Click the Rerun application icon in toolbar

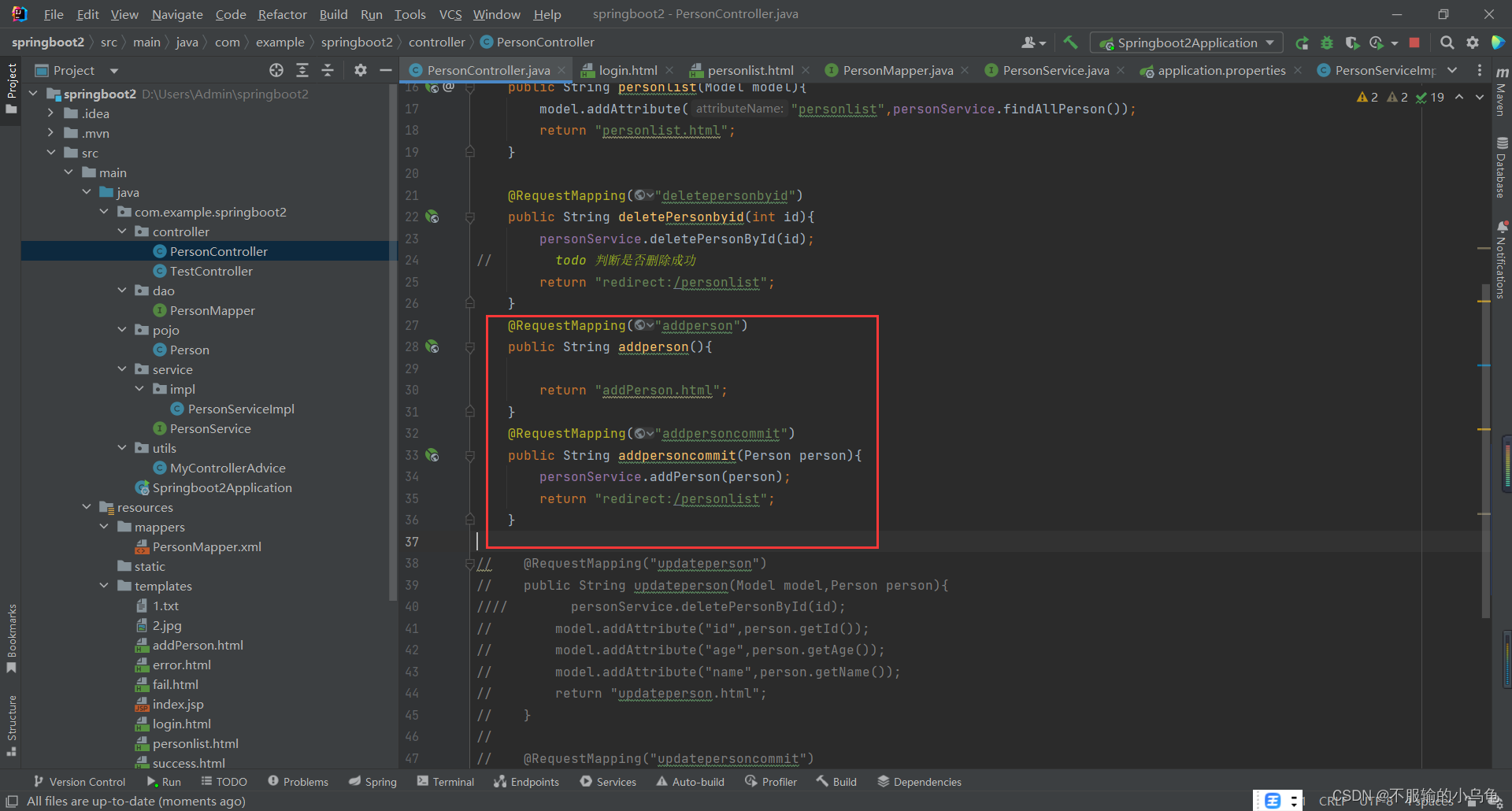pyautogui.click(x=1302, y=43)
